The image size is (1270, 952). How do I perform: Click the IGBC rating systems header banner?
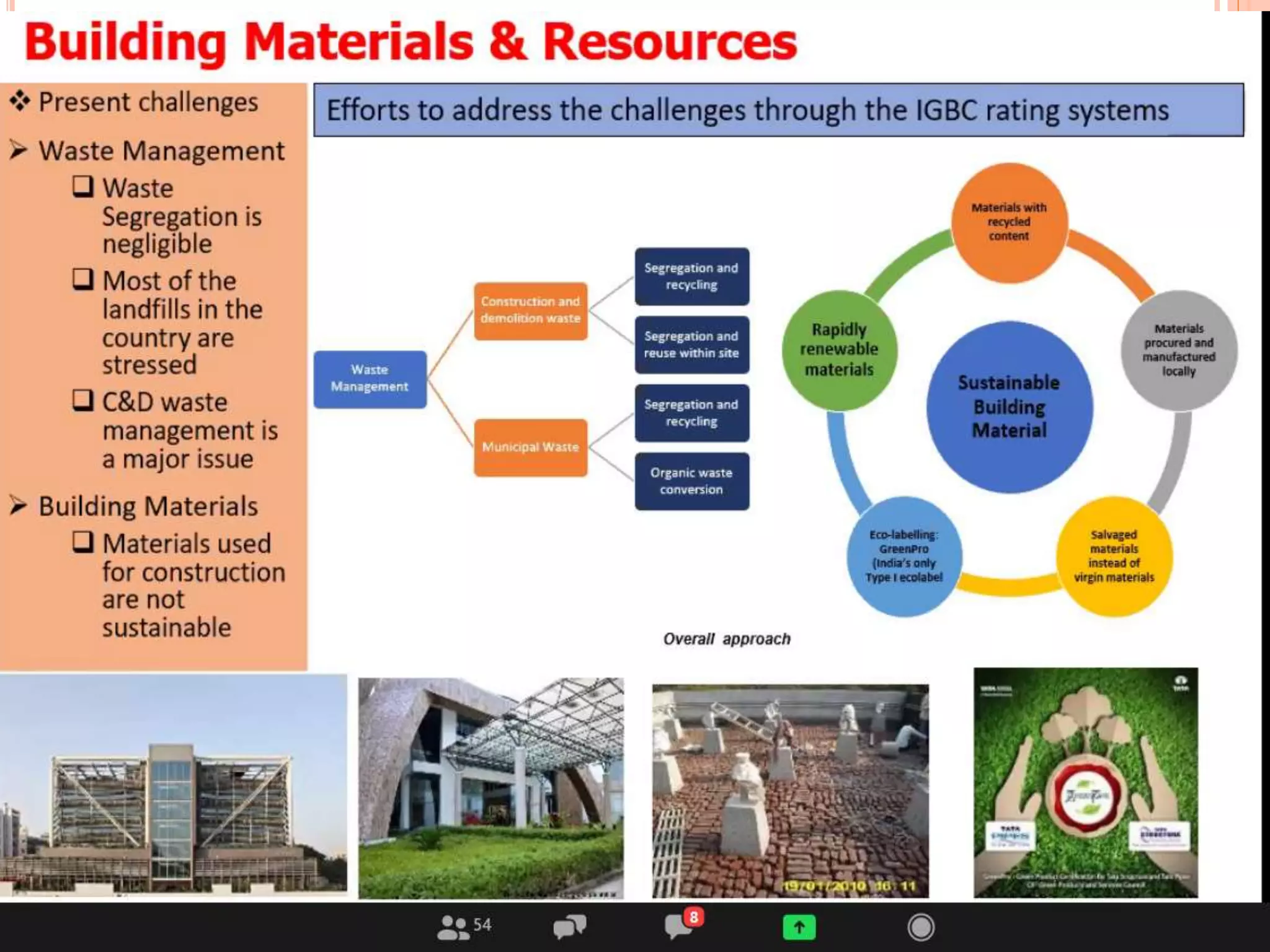[x=778, y=110]
